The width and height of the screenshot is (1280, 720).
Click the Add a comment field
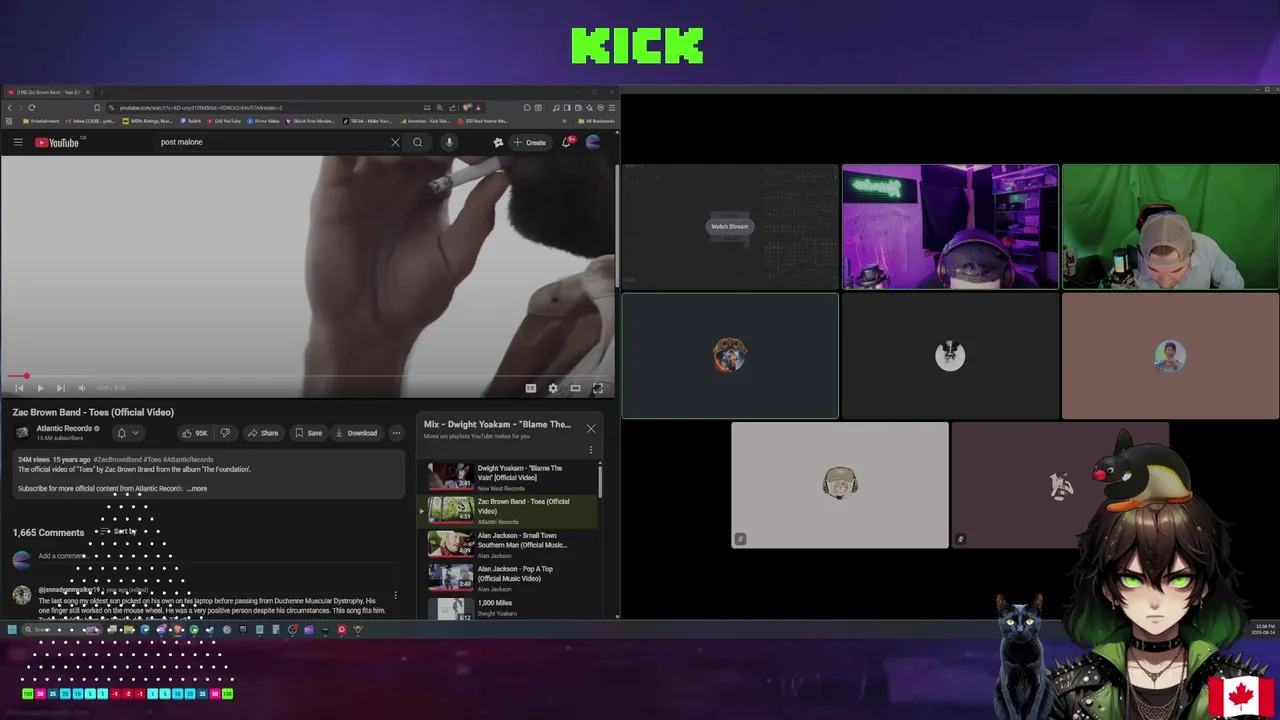point(215,556)
